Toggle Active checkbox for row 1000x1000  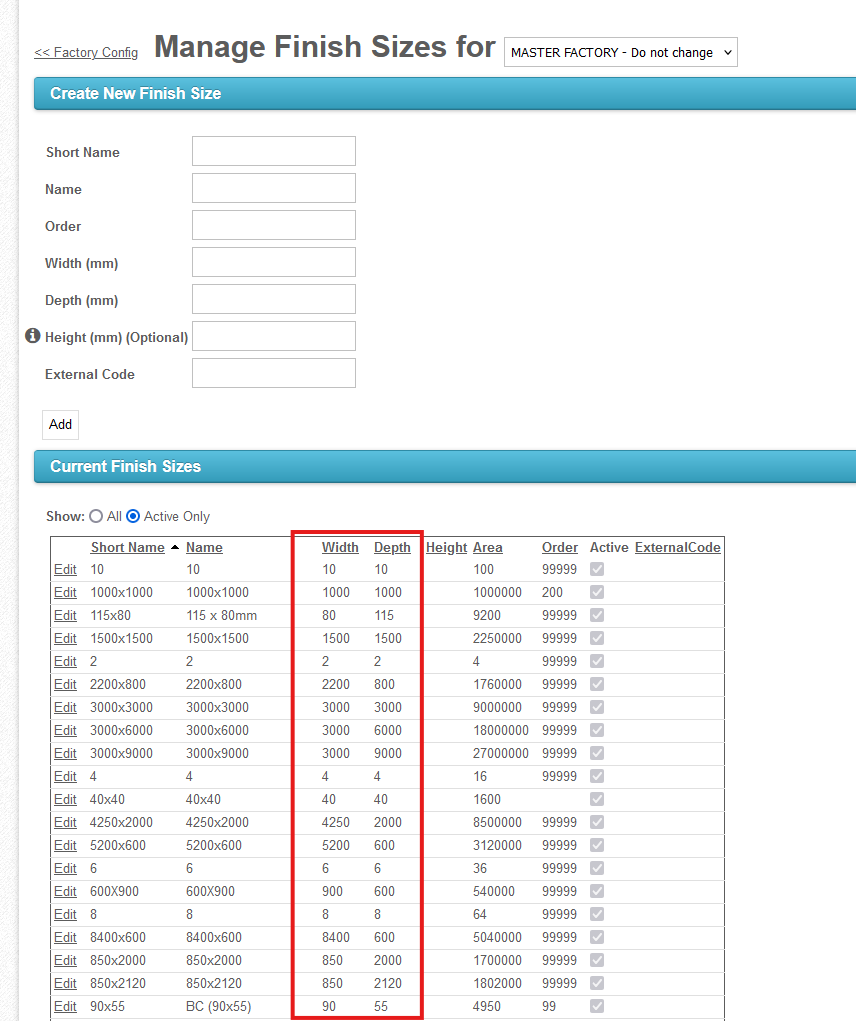[x=597, y=592]
